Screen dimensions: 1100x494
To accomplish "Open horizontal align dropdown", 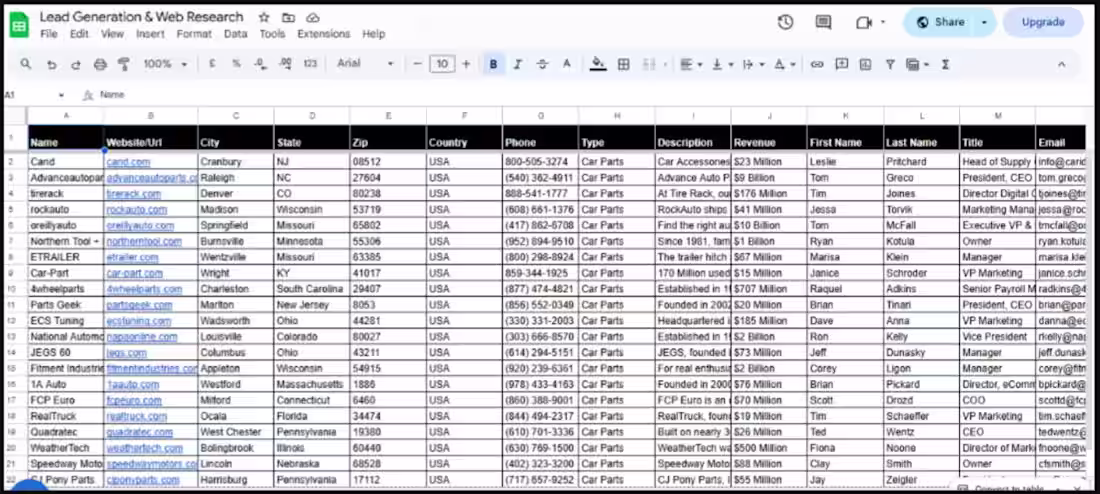I will [x=691, y=64].
